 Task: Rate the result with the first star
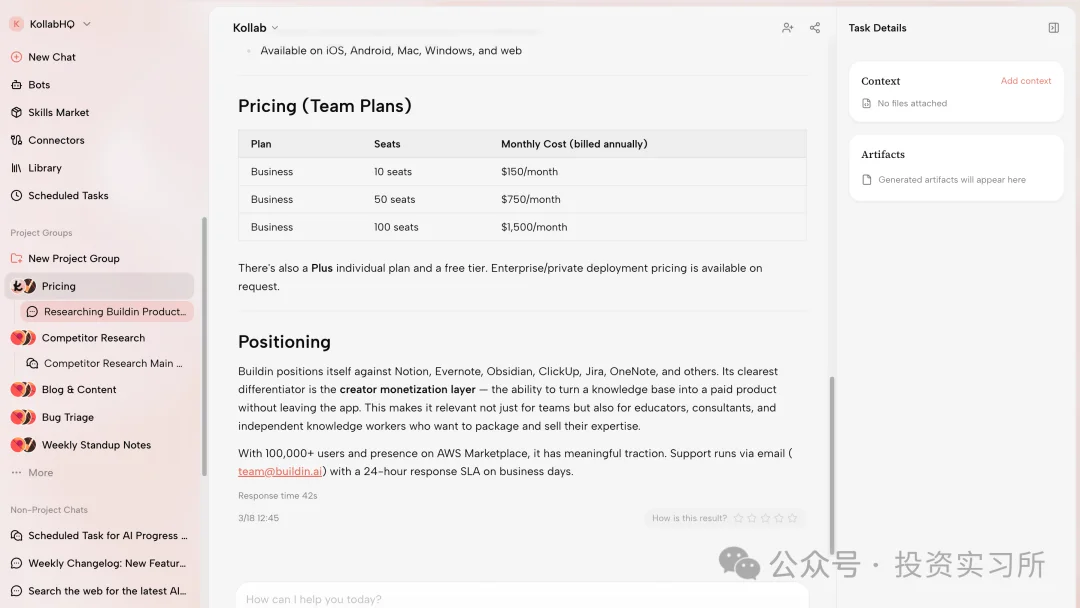(739, 518)
